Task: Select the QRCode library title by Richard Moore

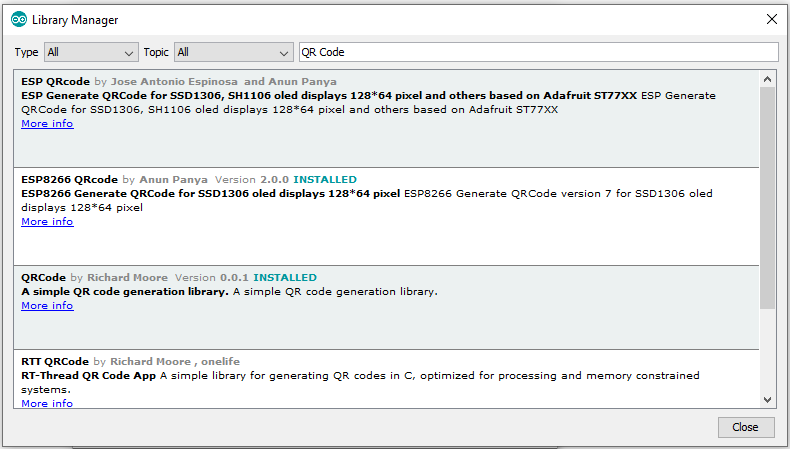Action: 43,278
